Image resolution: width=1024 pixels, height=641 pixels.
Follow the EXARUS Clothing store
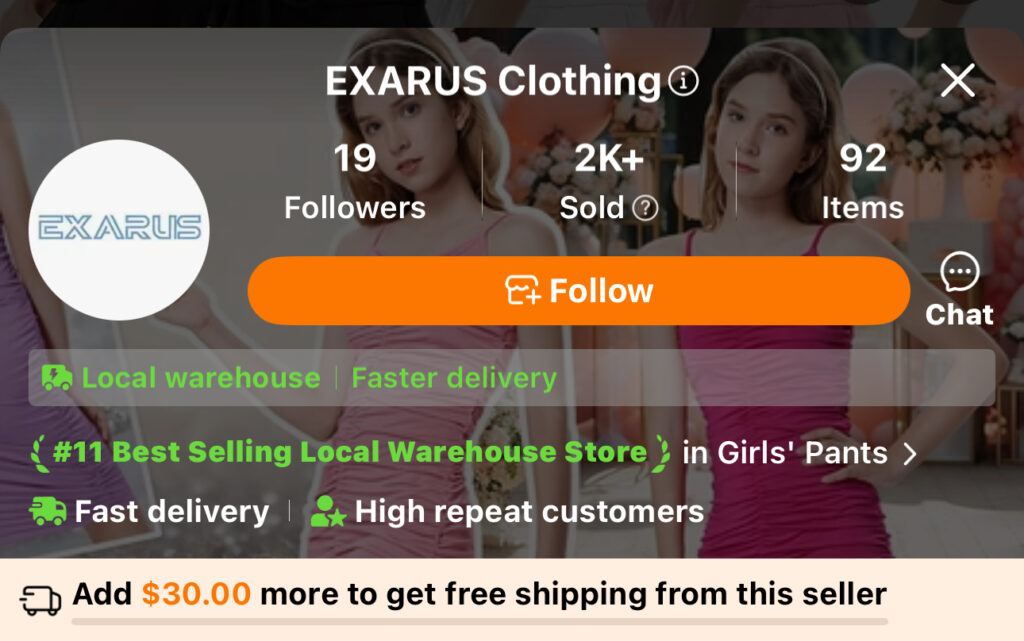pyautogui.click(x=579, y=290)
